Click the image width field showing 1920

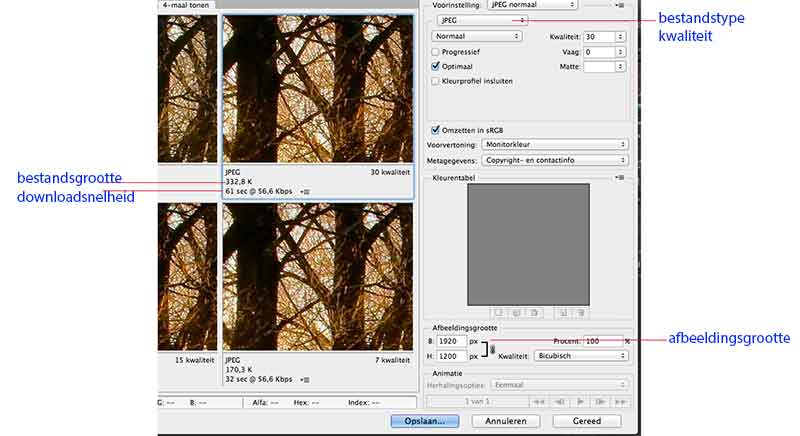point(452,341)
